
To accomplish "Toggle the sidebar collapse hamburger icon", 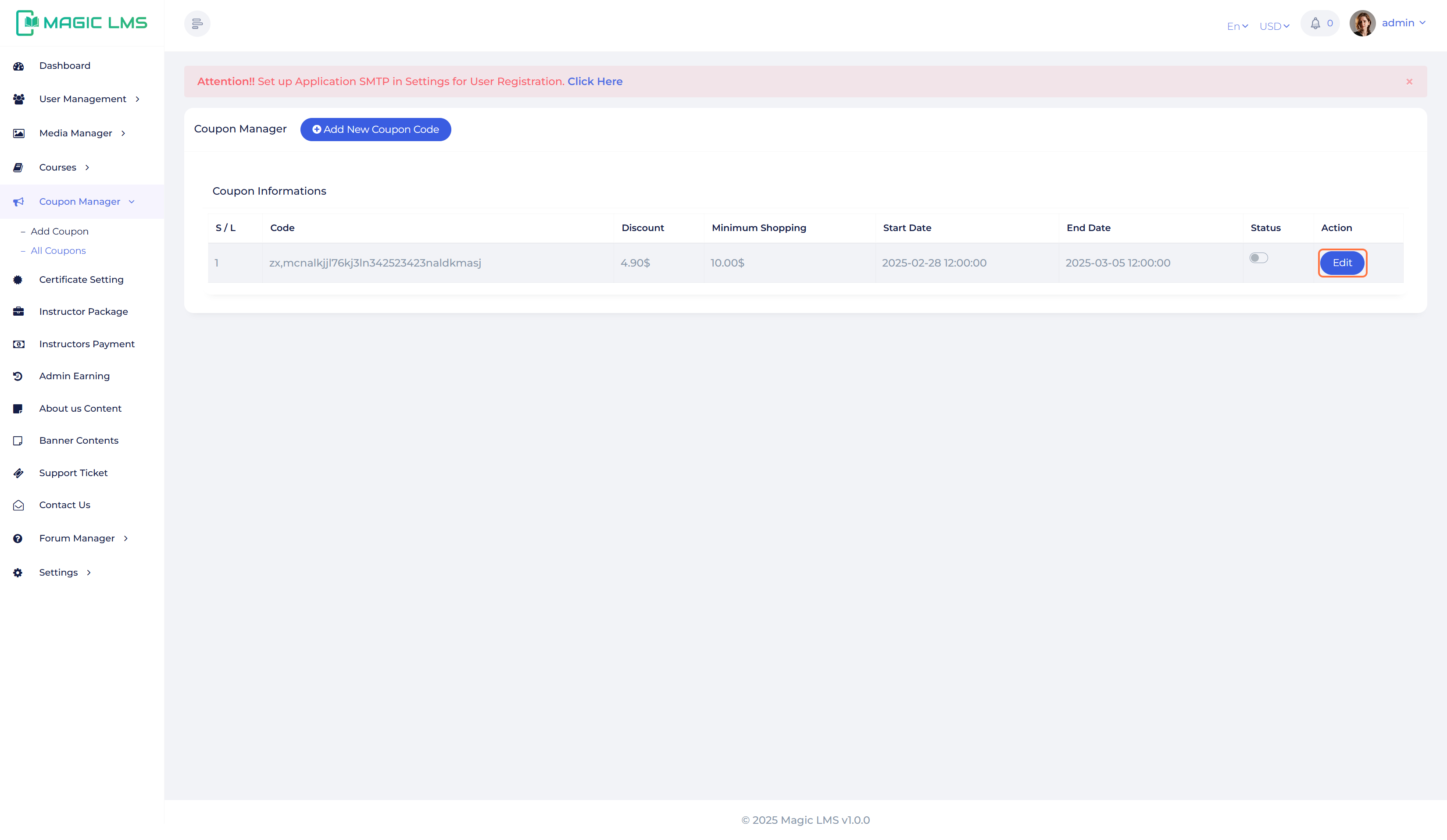I will (x=197, y=24).
